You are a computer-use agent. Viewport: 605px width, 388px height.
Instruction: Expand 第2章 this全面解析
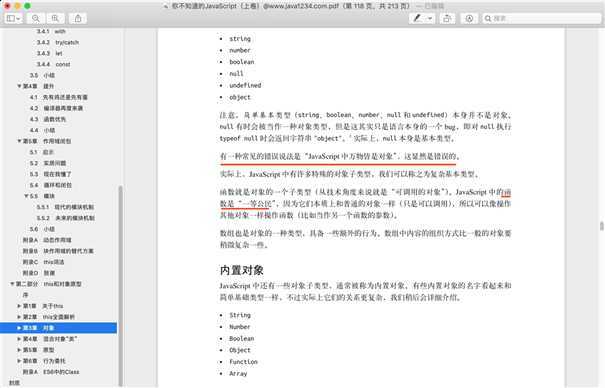(19, 317)
